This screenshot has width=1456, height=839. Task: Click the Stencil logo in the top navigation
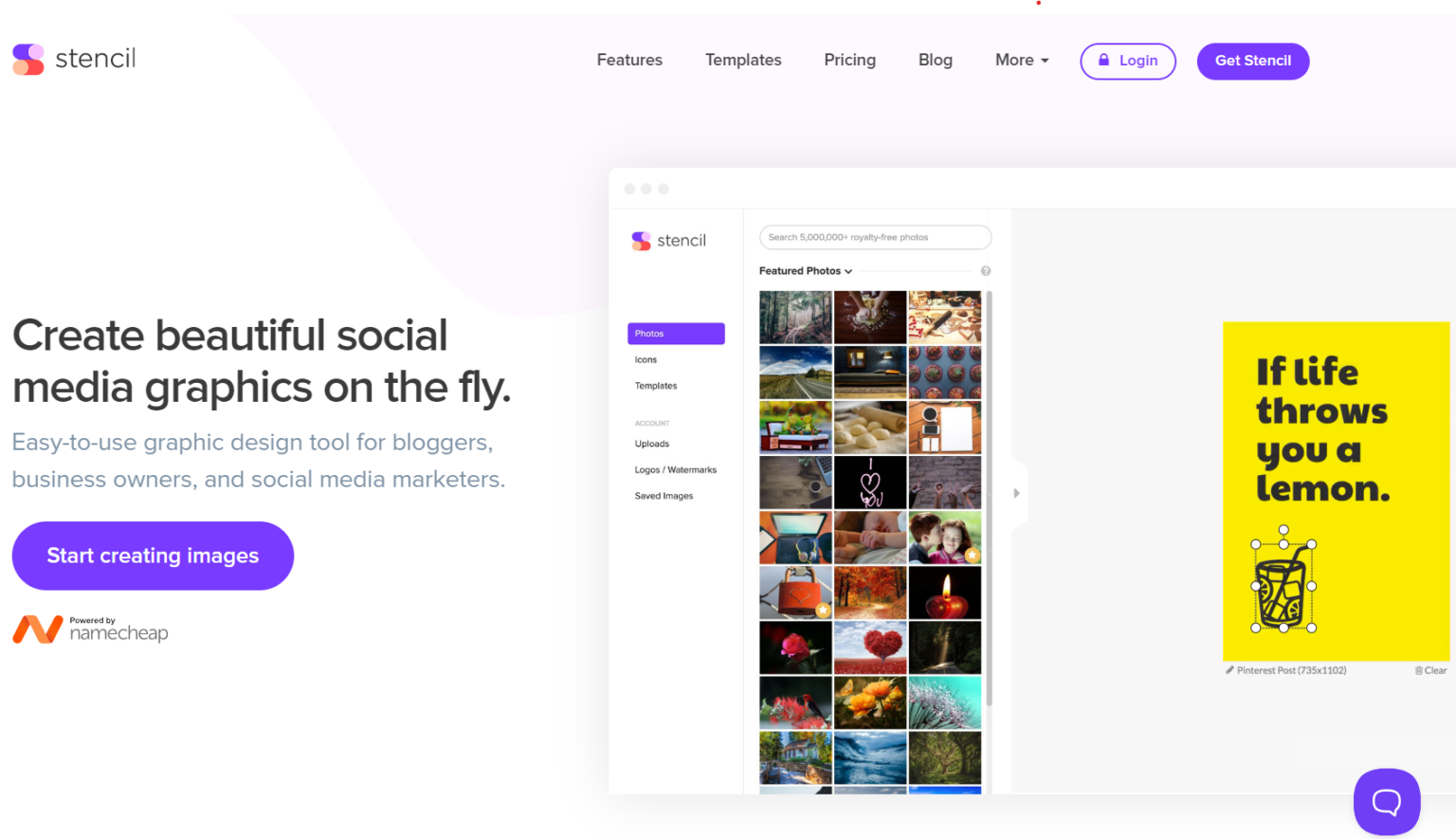(73, 59)
